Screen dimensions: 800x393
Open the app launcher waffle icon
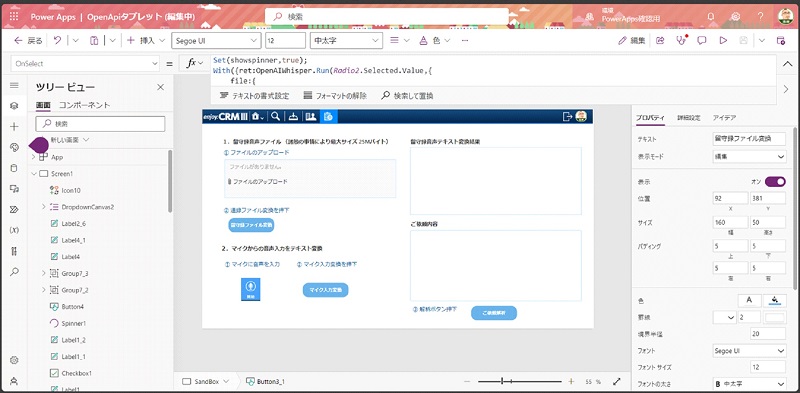[x=14, y=16]
